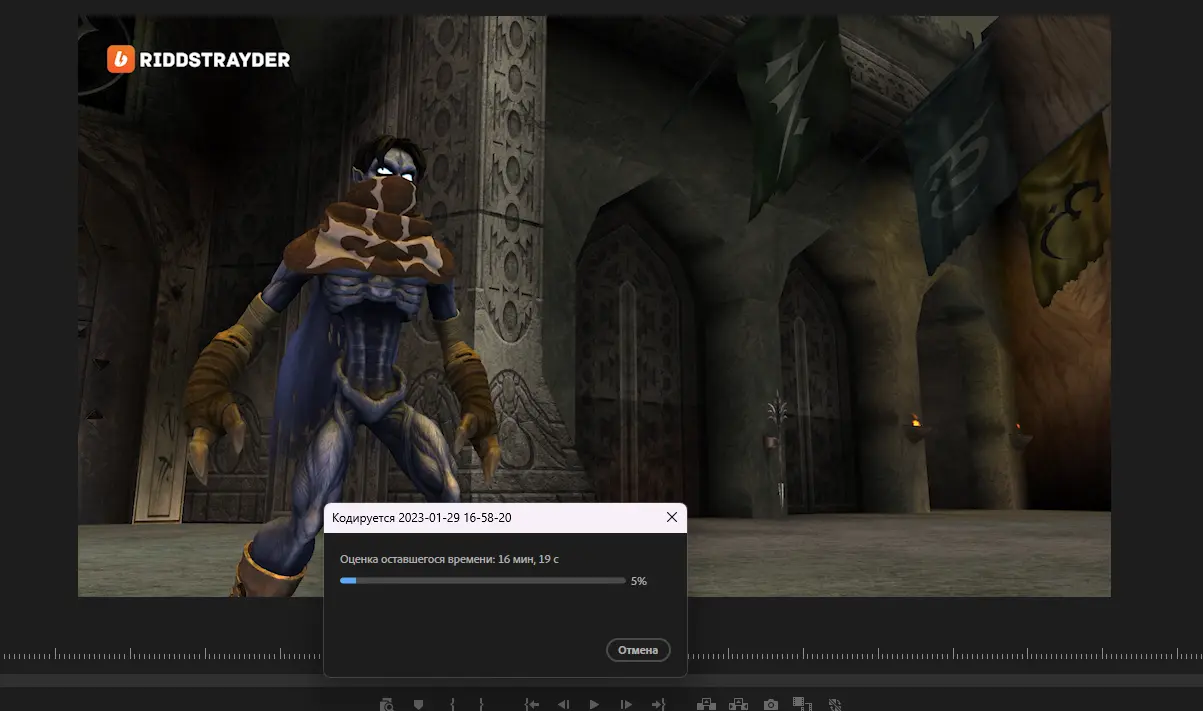Click the video preview in the Program Monitor
The image size is (1203, 711).
[800, 300]
